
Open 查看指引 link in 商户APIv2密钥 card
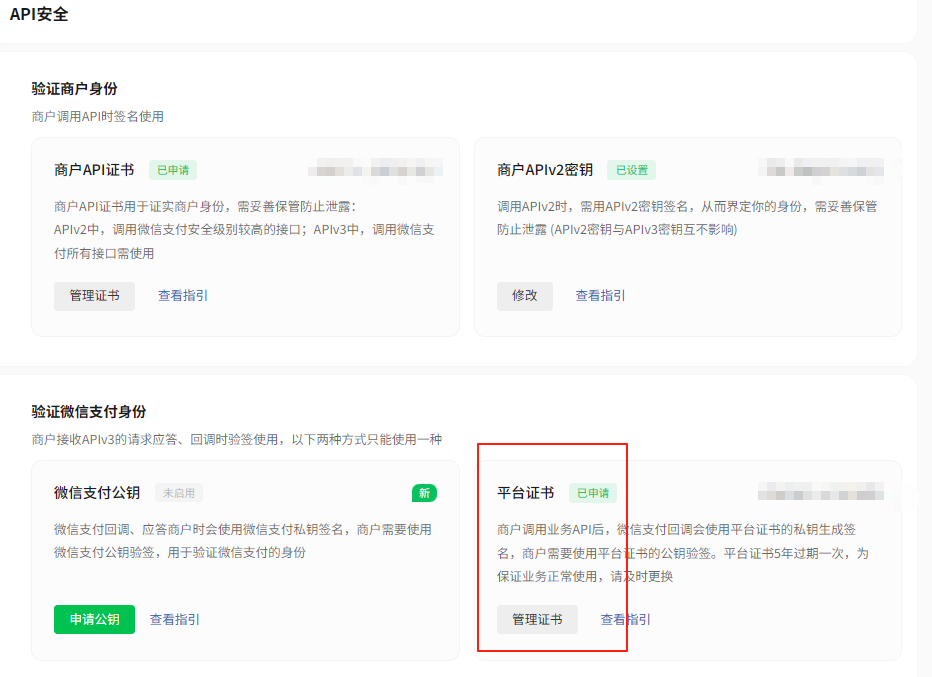point(600,296)
